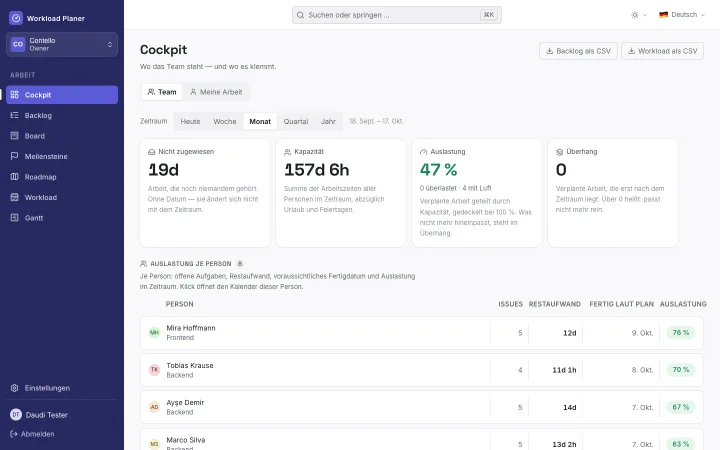Select the Quartal time range
The image size is (720, 450).
point(296,121)
